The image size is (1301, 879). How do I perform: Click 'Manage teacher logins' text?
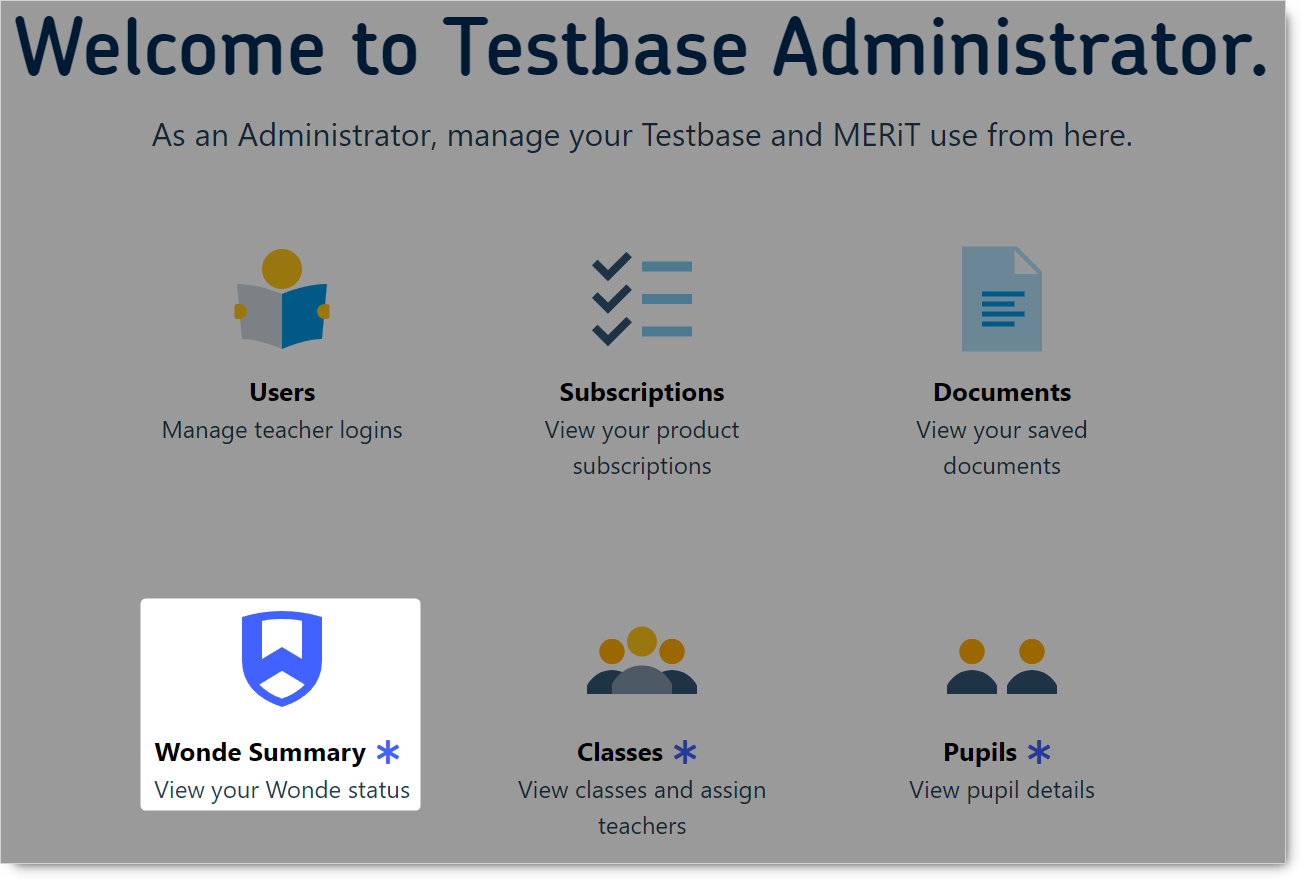[x=282, y=430]
